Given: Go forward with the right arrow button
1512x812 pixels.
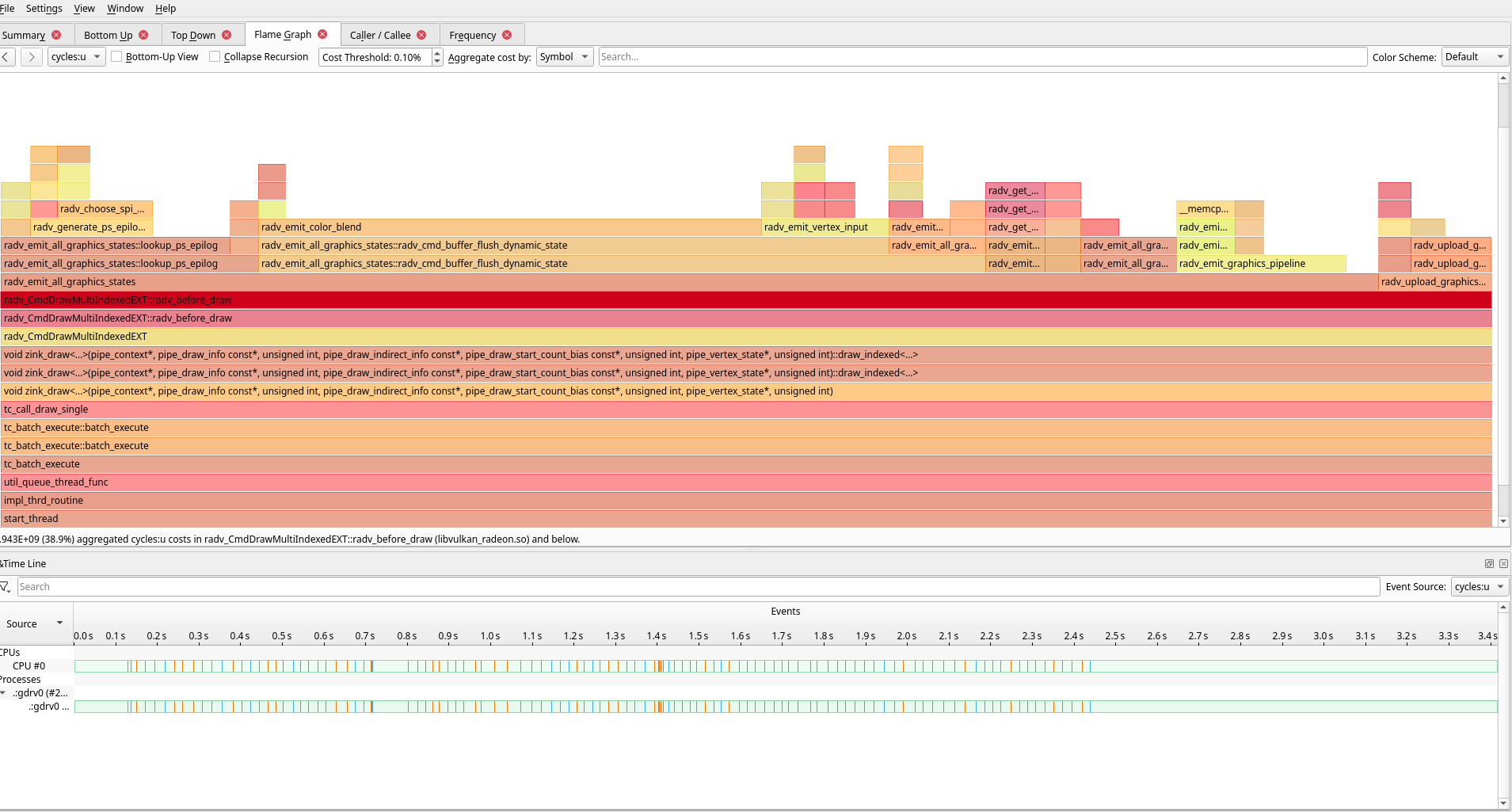Looking at the screenshot, I should 32,57.
